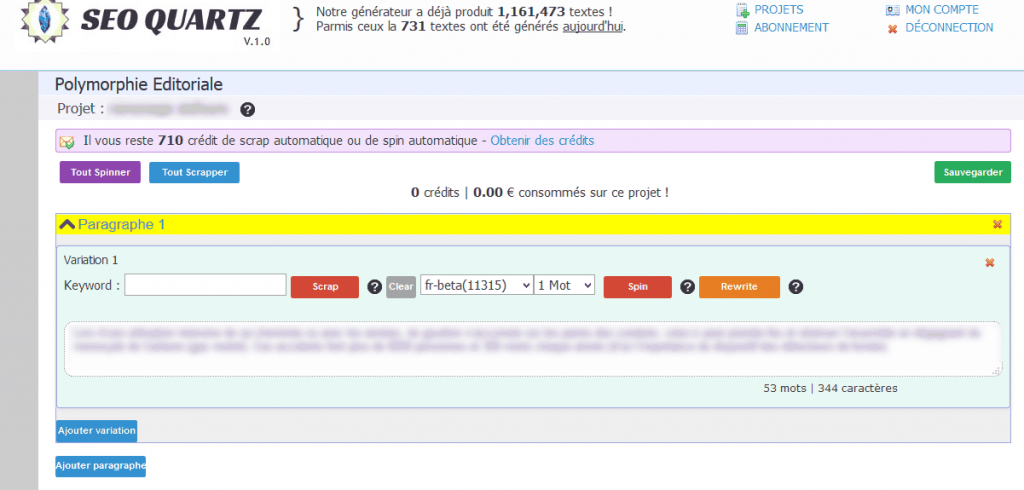Viewport: 1024px width, 490px height.
Task: Click the 'aujourd'hui' underlined text
Action: (x=593, y=27)
